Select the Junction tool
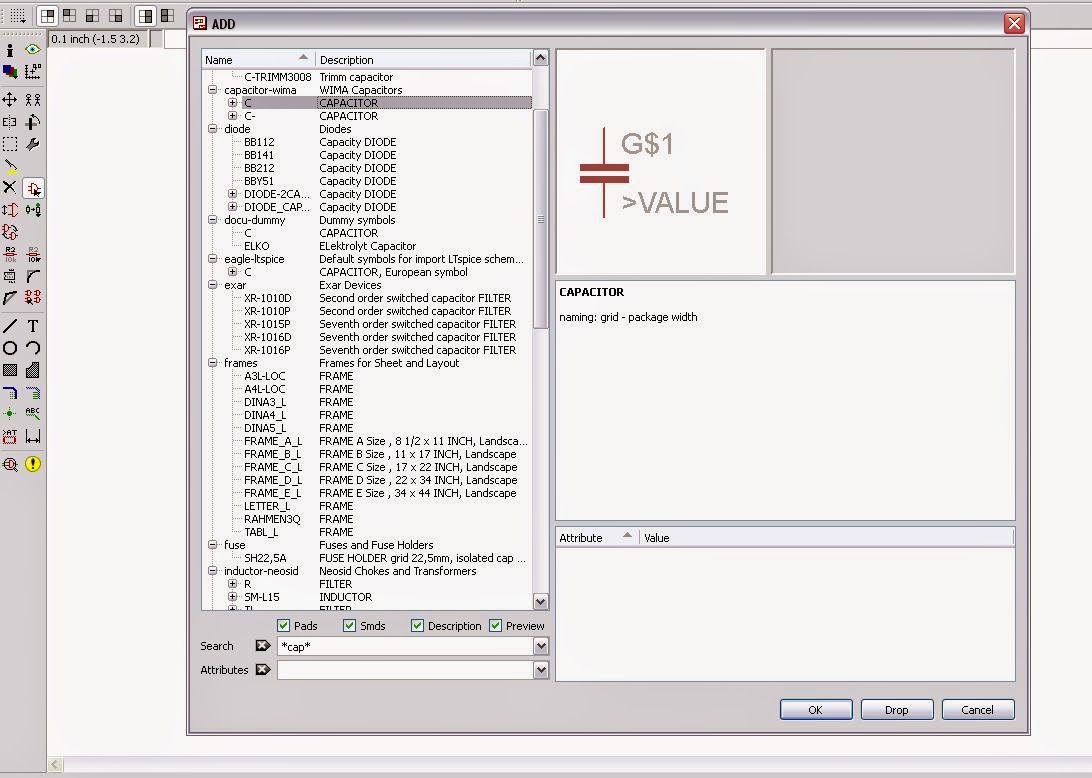1092x778 pixels. (x=10, y=413)
